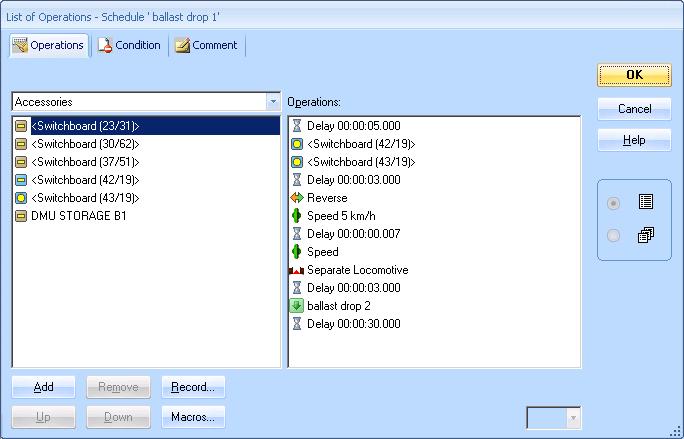Select the Speed 5 km/h icon

(297, 216)
